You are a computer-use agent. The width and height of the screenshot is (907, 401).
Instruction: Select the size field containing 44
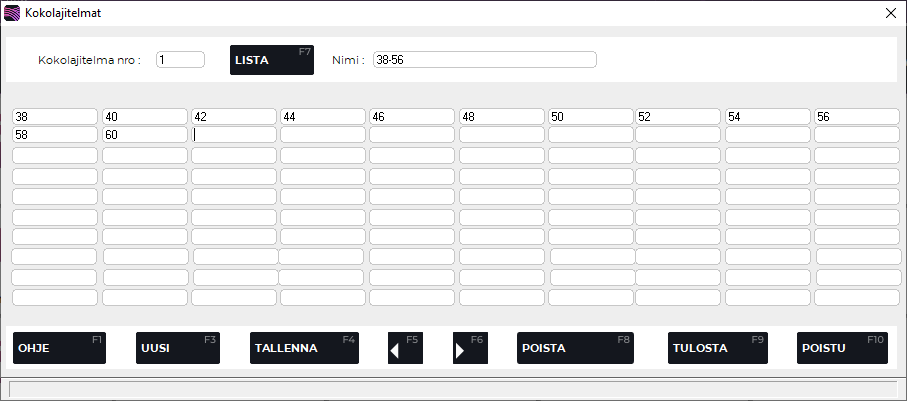tap(322, 117)
